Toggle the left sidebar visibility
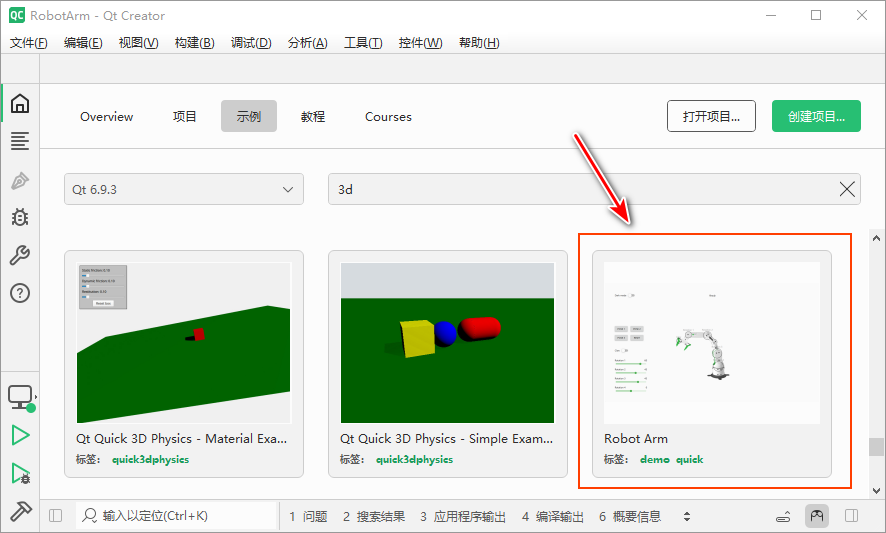The width and height of the screenshot is (886, 533). [56, 516]
